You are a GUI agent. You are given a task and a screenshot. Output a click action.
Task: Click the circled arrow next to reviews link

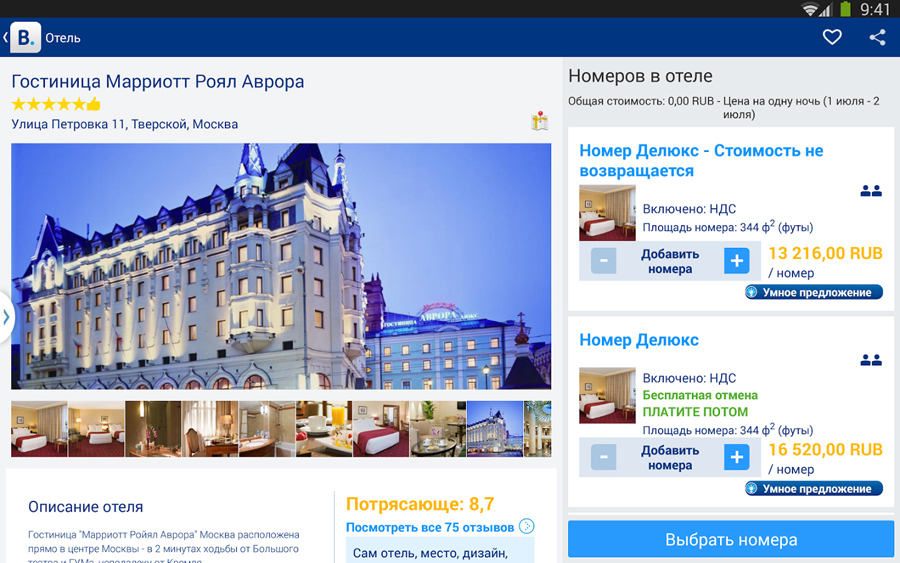(x=526, y=526)
